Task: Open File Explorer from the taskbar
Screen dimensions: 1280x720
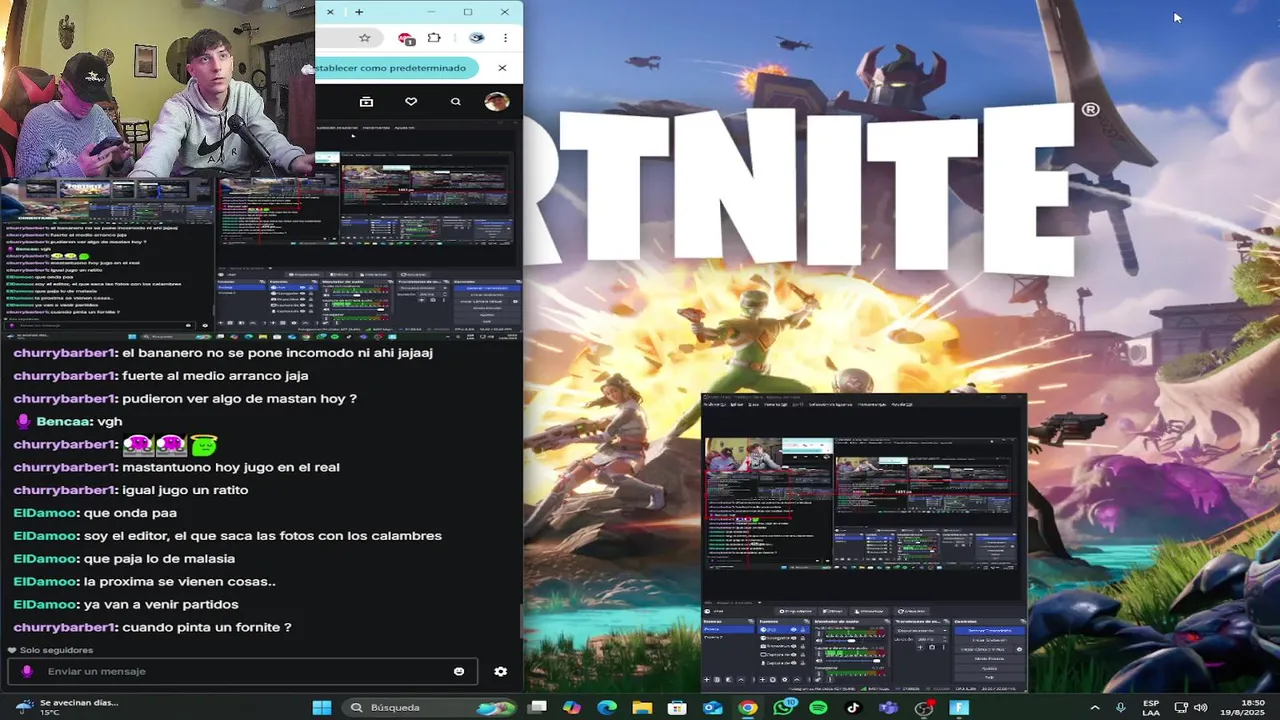Action: coord(642,707)
